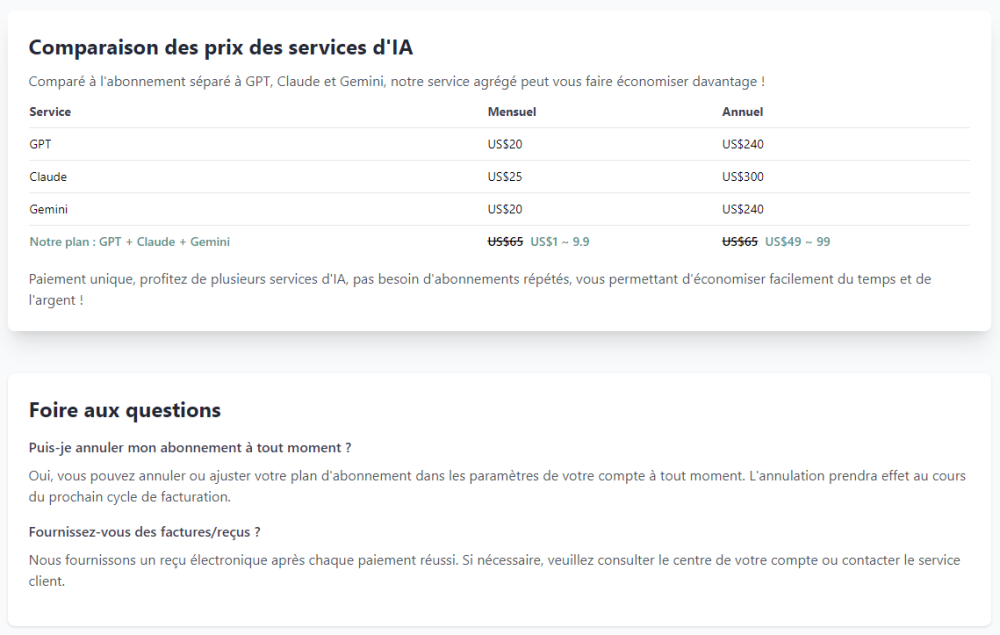Open the question about cancelling the subscription
The image size is (1000, 635).
190,447
